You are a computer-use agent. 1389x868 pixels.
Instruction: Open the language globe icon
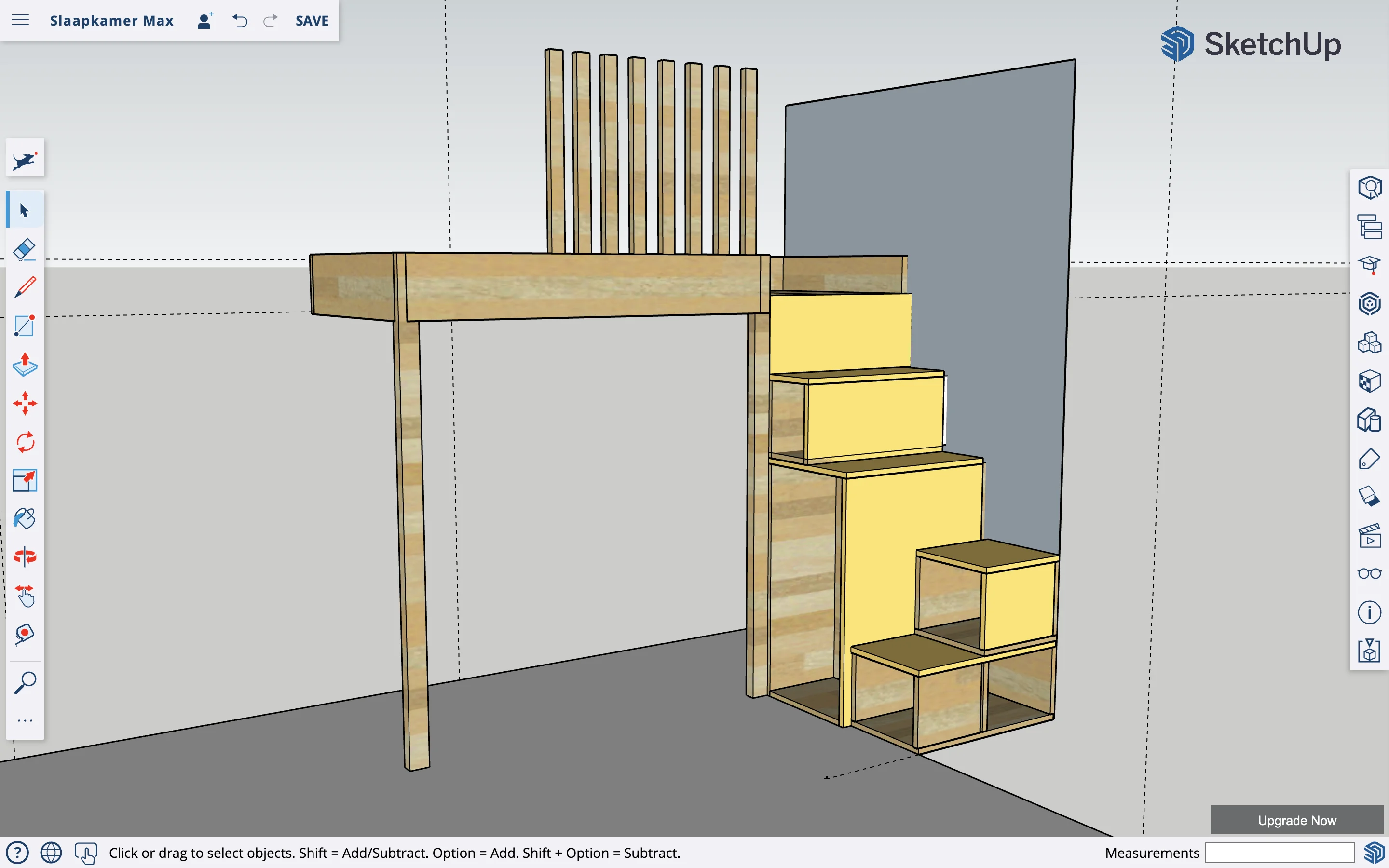click(x=51, y=853)
